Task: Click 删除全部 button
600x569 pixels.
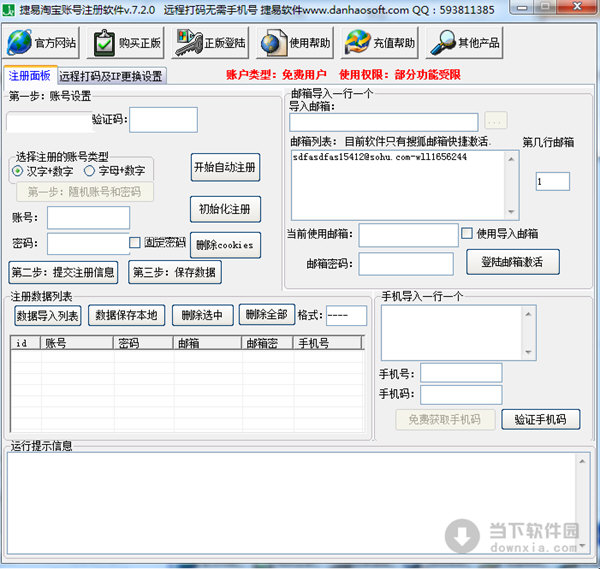Action: [267, 315]
